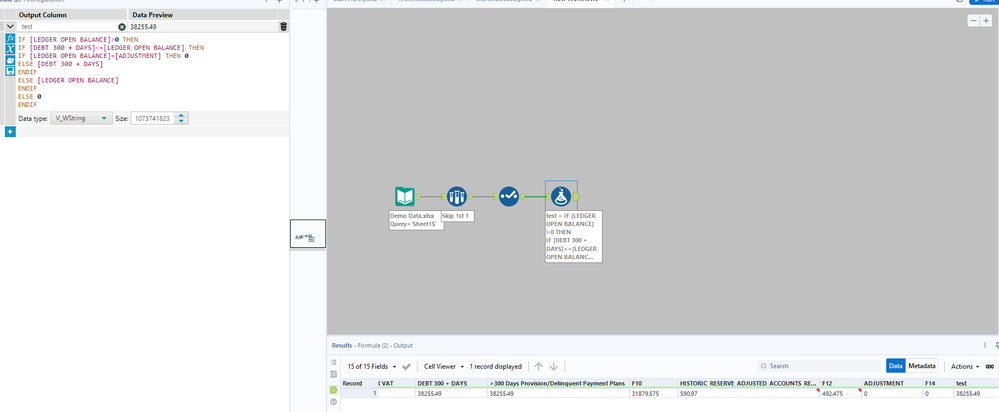Open the fx functions list icon

point(10,38)
